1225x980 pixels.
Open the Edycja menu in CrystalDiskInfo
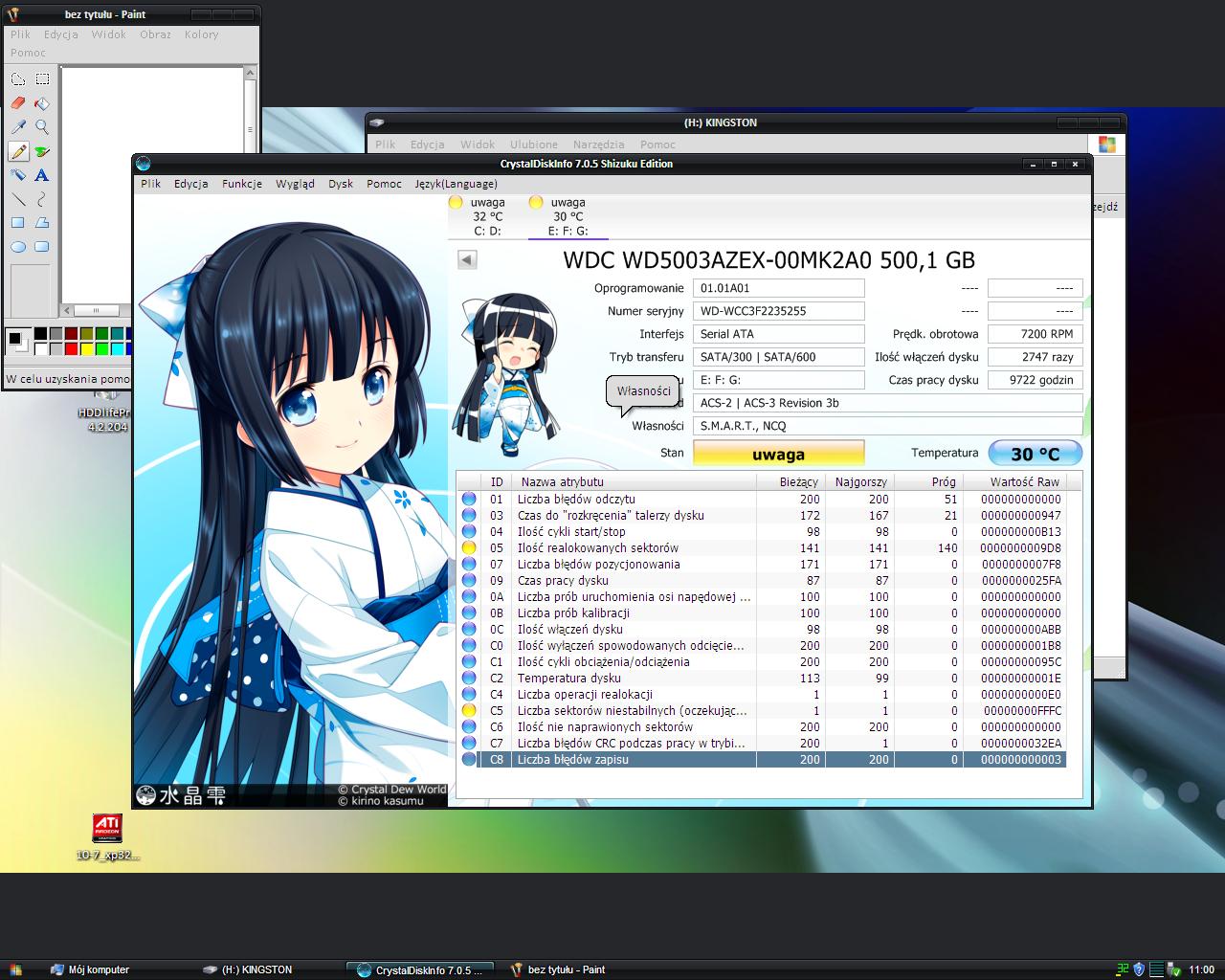(191, 184)
